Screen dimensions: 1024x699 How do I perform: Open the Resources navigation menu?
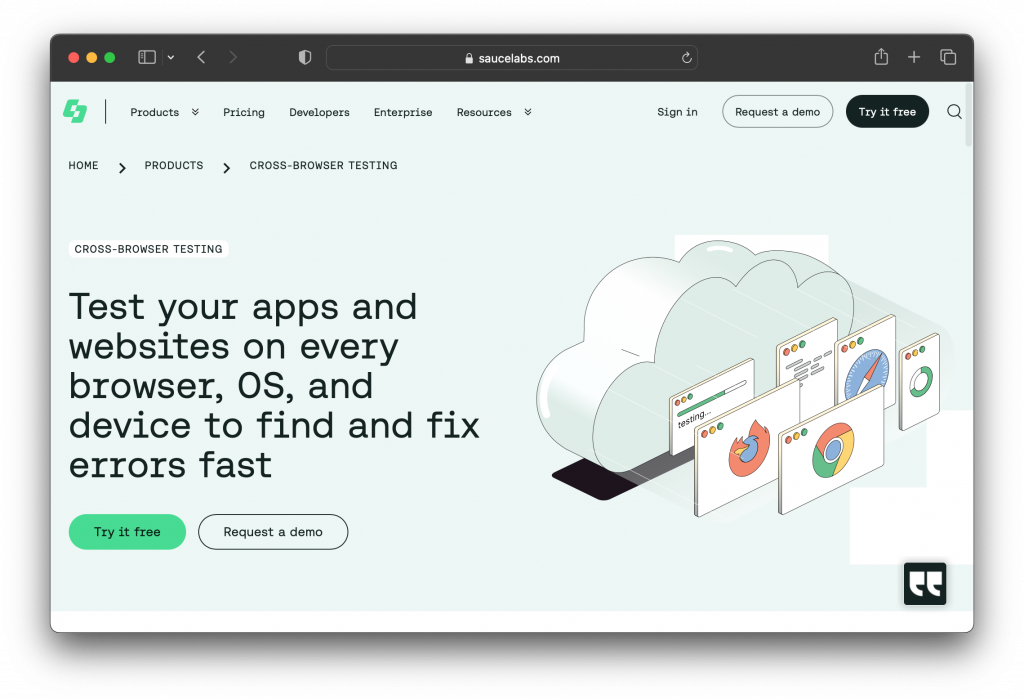tap(484, 112)
